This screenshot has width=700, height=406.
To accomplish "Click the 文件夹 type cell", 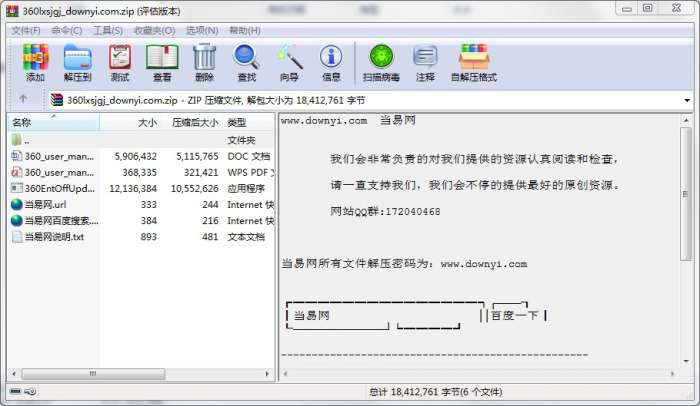I will pos(241,140).
